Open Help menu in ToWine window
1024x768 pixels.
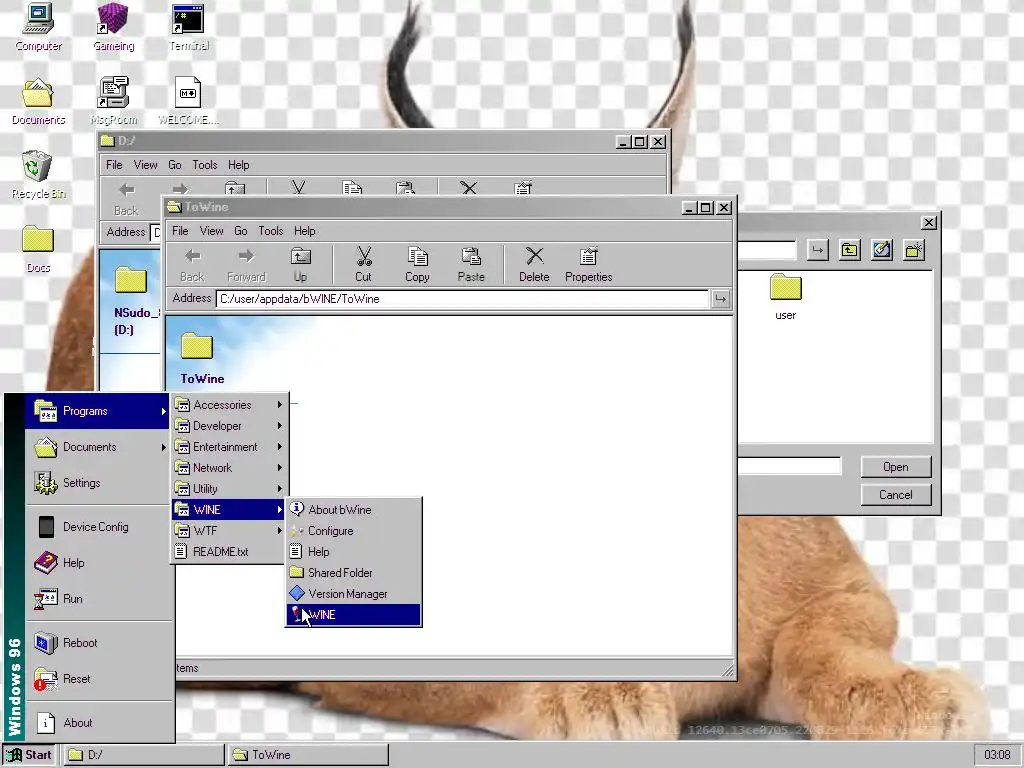(304, 231)
